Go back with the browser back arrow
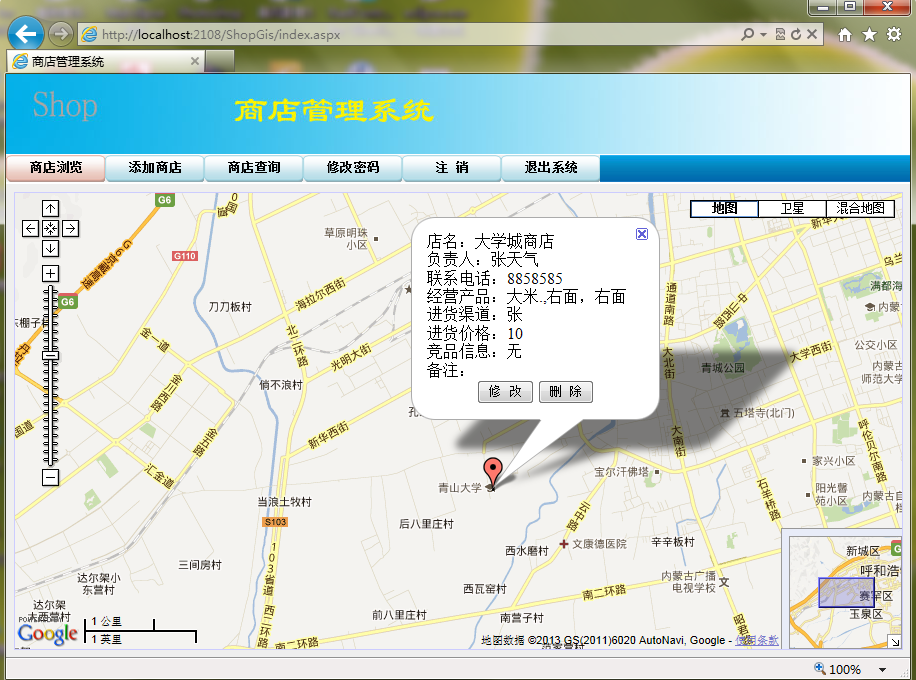The image size is (916, 680). point(26,34)
